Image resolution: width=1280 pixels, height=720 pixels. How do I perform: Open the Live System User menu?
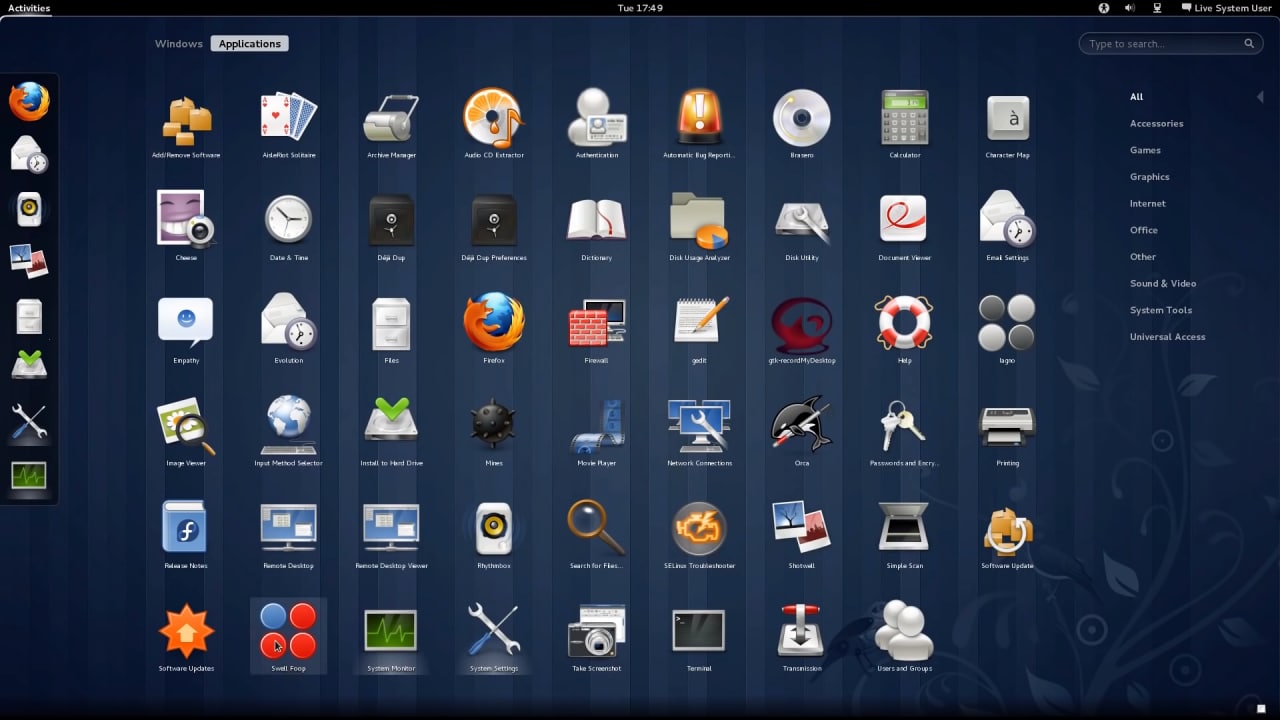click(1226, 8)
